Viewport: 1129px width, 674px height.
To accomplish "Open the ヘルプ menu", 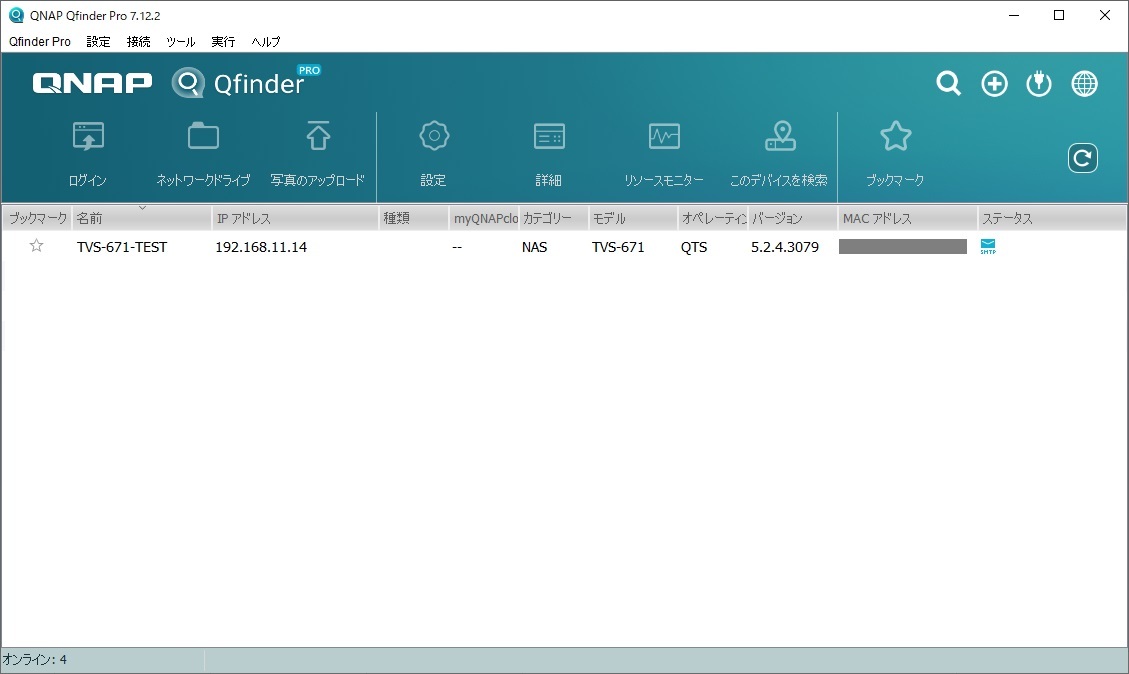I will [x=266, y=42].
